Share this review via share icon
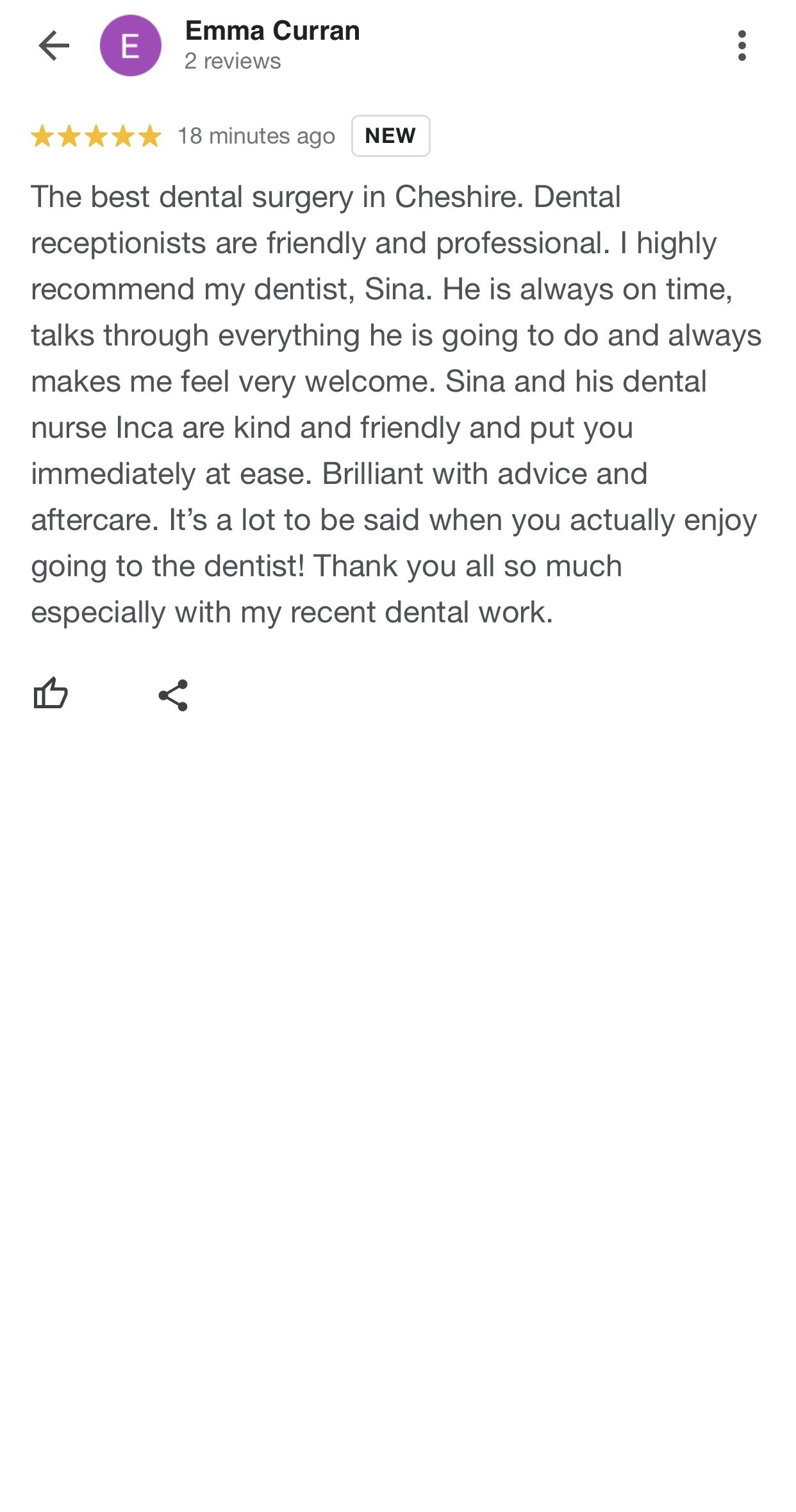 (x=173, y=695)
